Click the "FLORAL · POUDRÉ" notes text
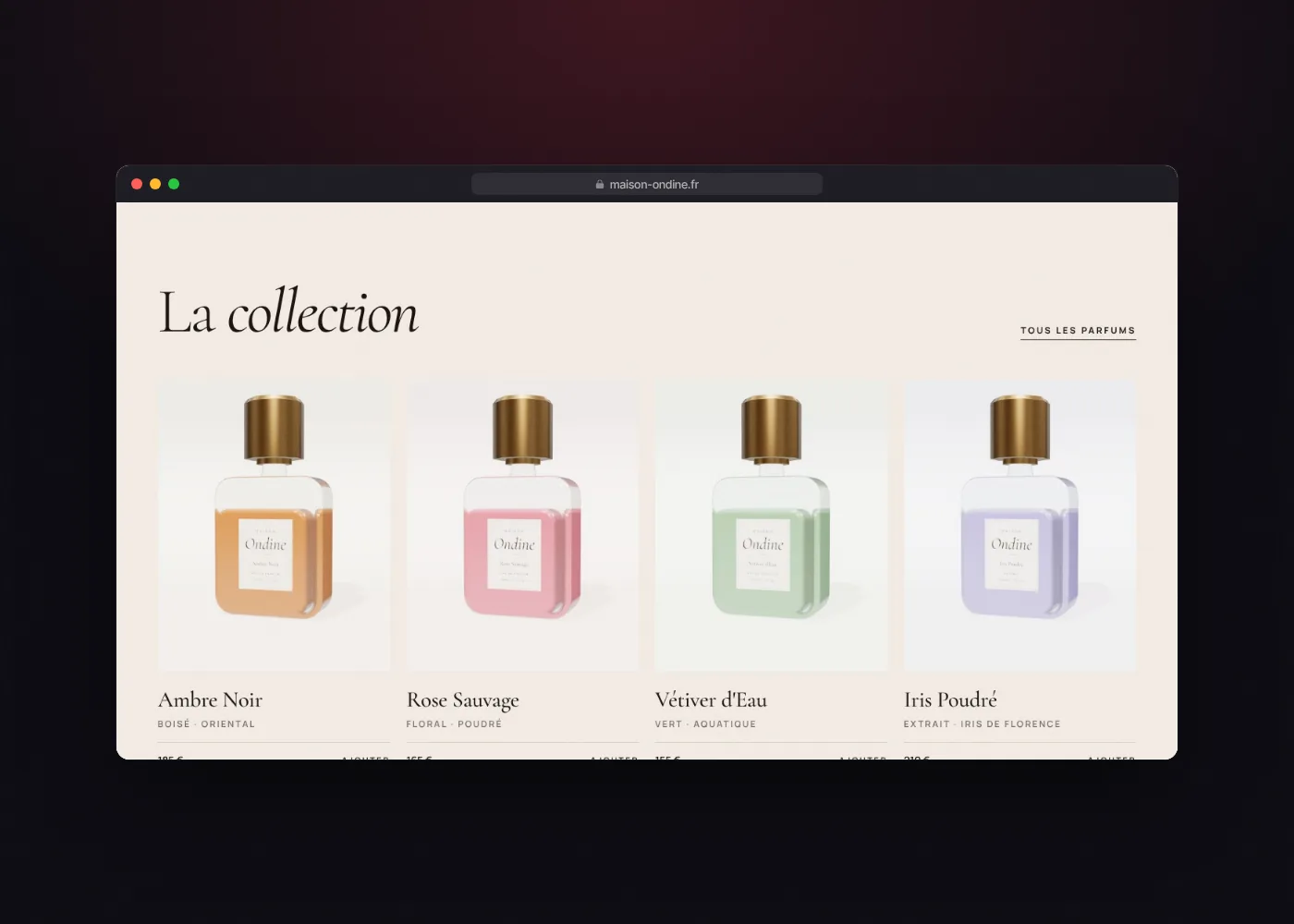 click(454, 724)
